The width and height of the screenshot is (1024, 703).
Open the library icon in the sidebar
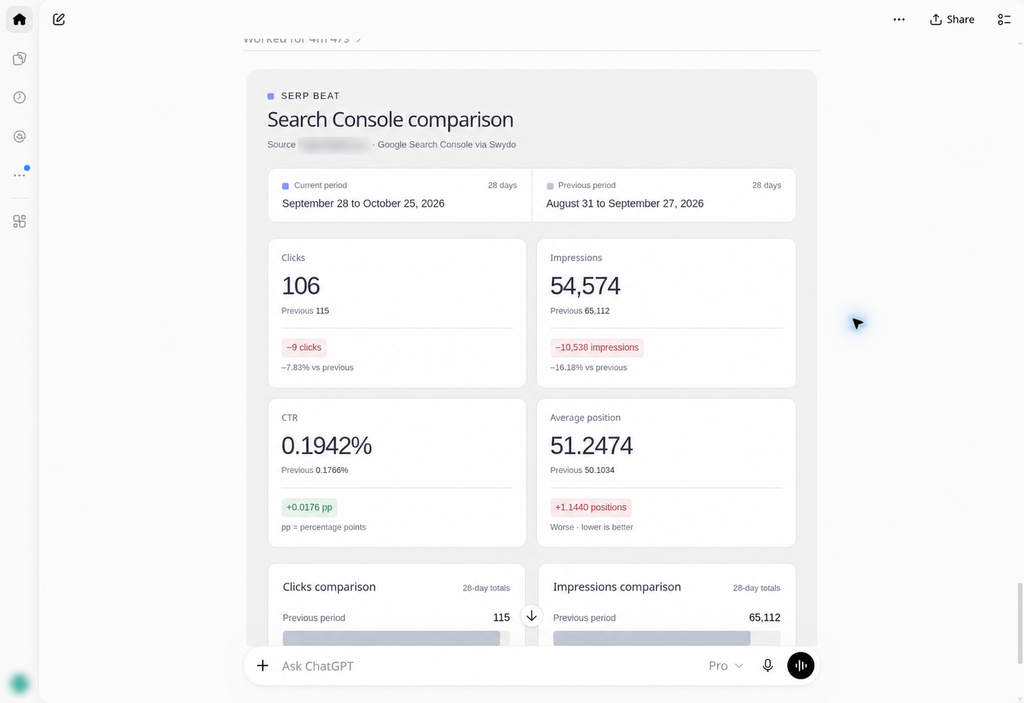pos(20,59)
